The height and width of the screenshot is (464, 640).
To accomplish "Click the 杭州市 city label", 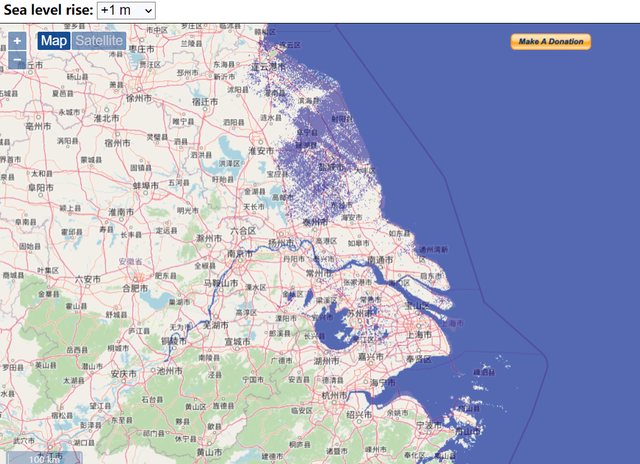I will (335, 395).
